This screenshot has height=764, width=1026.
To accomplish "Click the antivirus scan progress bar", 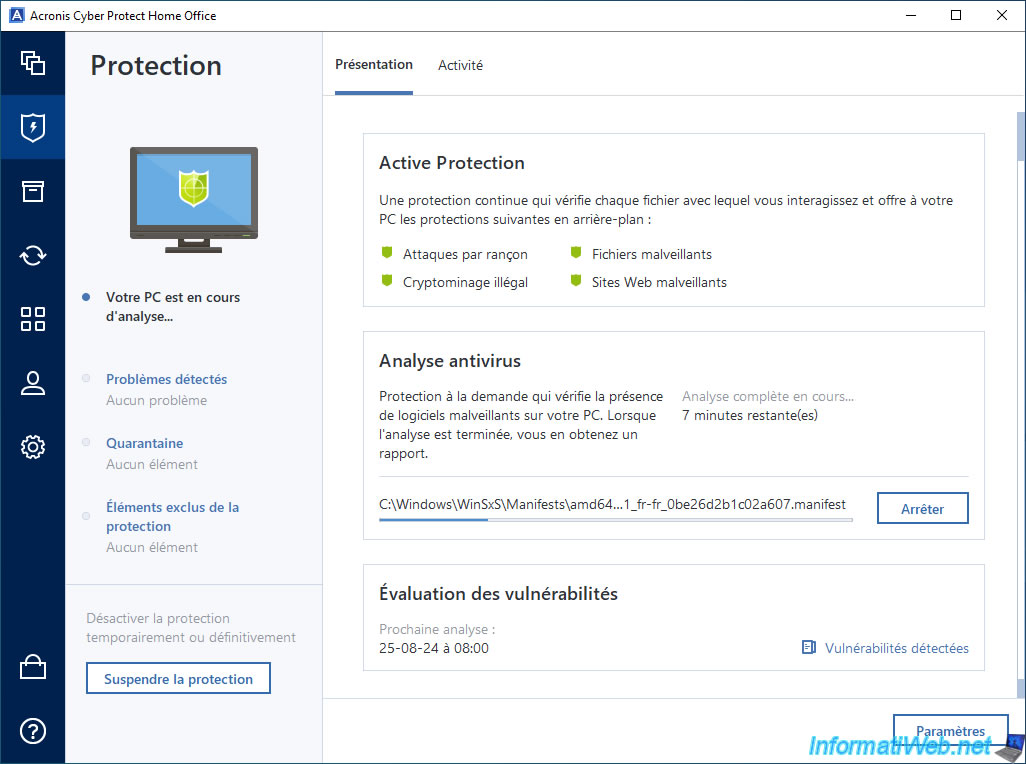I will 615,520.
